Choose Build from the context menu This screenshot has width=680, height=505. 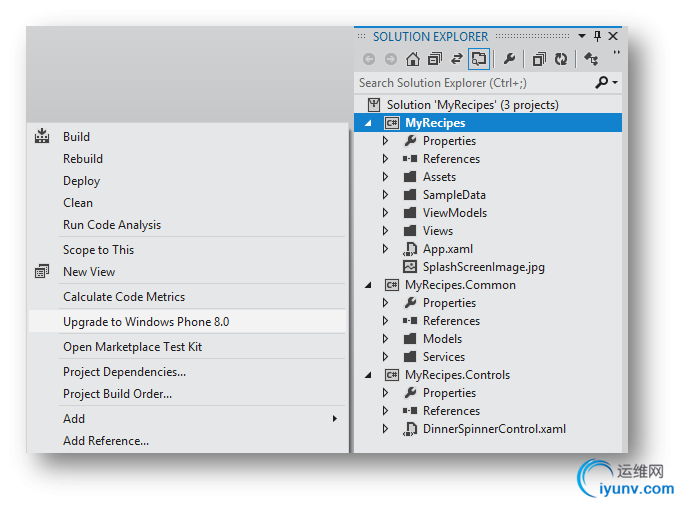pos(189,137)
